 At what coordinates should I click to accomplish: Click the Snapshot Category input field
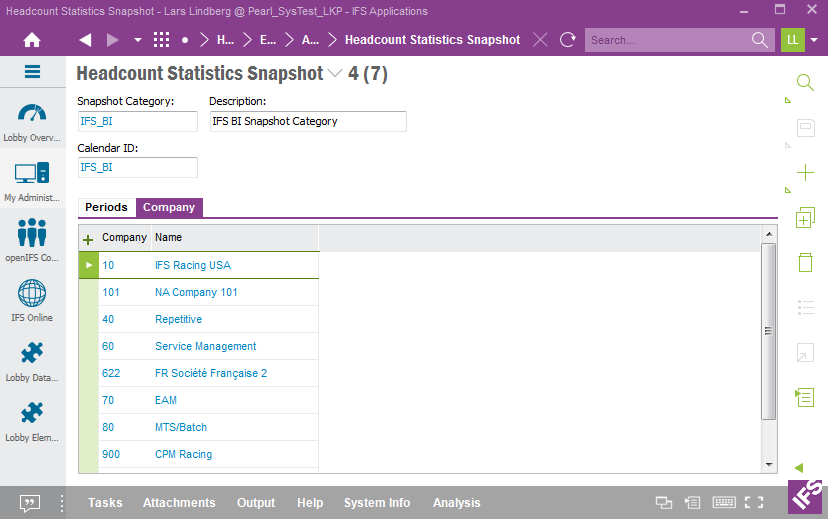tap(137, 121)
